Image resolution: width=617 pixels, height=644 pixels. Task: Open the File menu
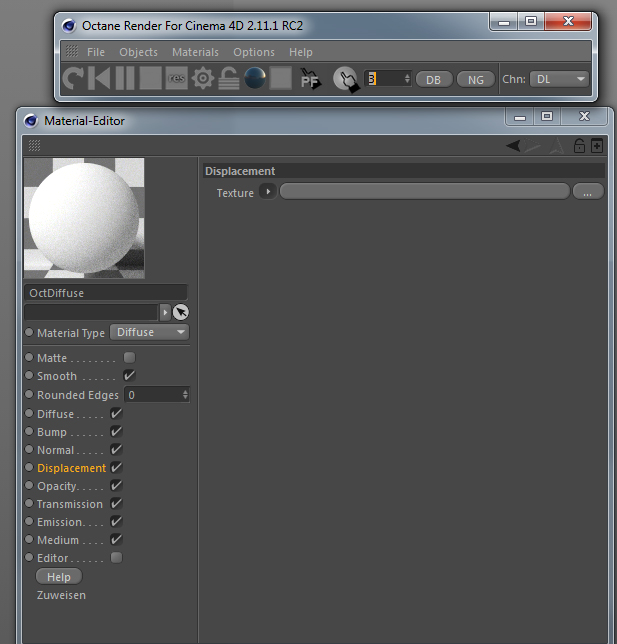point(96,52)
